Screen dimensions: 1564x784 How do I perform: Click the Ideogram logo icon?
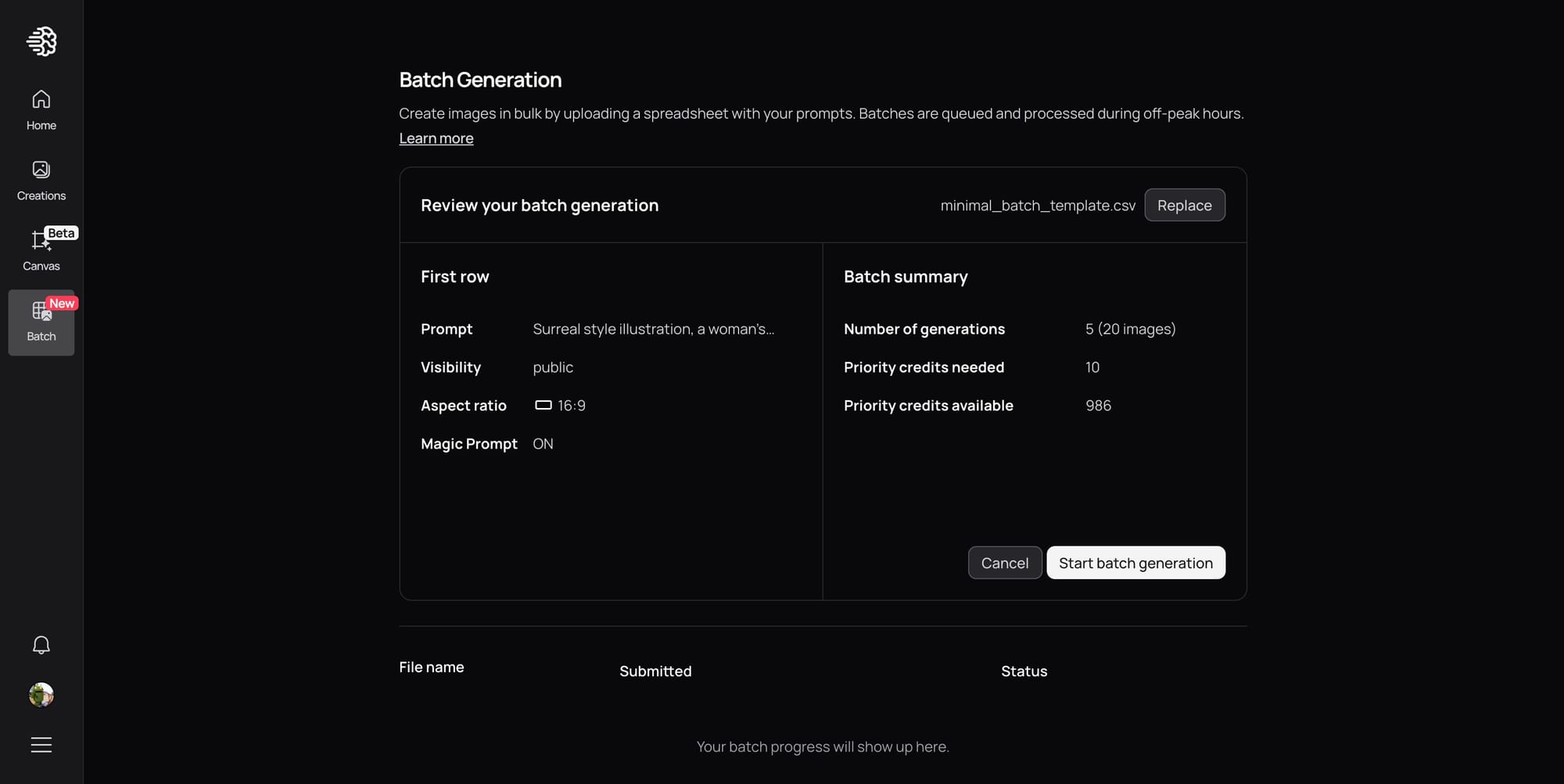[41, 41]
